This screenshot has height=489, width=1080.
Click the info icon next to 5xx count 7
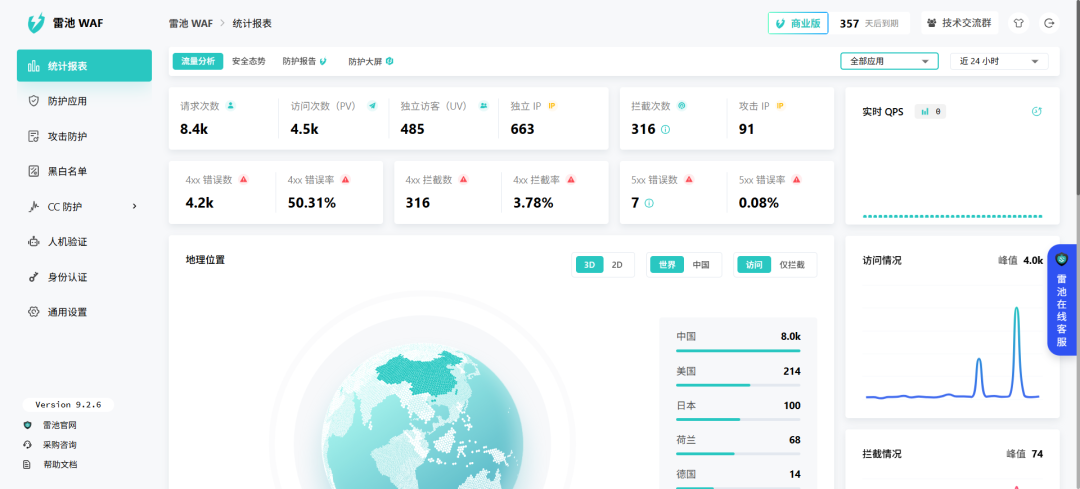pos(649,203)
